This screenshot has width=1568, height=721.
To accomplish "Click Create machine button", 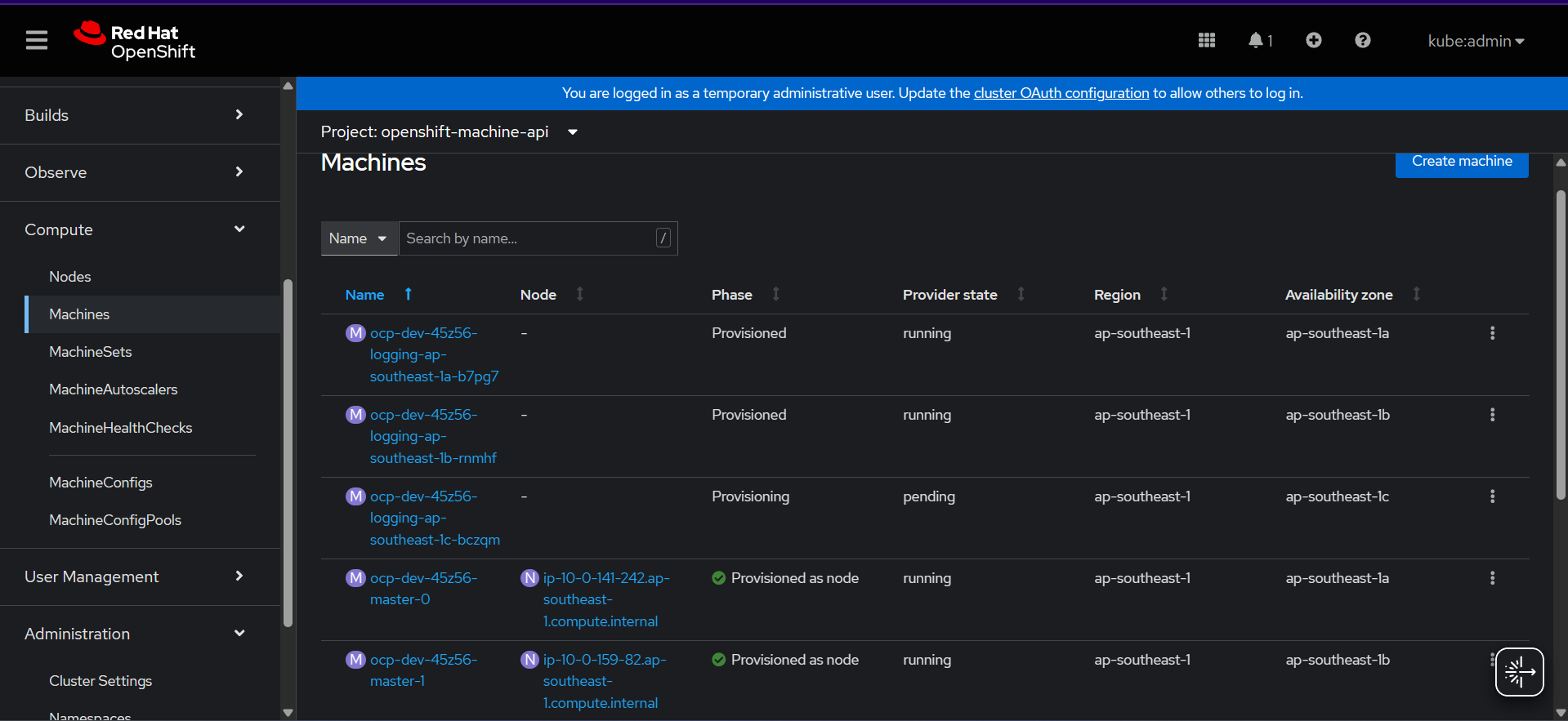I will tap(1462, 162).
